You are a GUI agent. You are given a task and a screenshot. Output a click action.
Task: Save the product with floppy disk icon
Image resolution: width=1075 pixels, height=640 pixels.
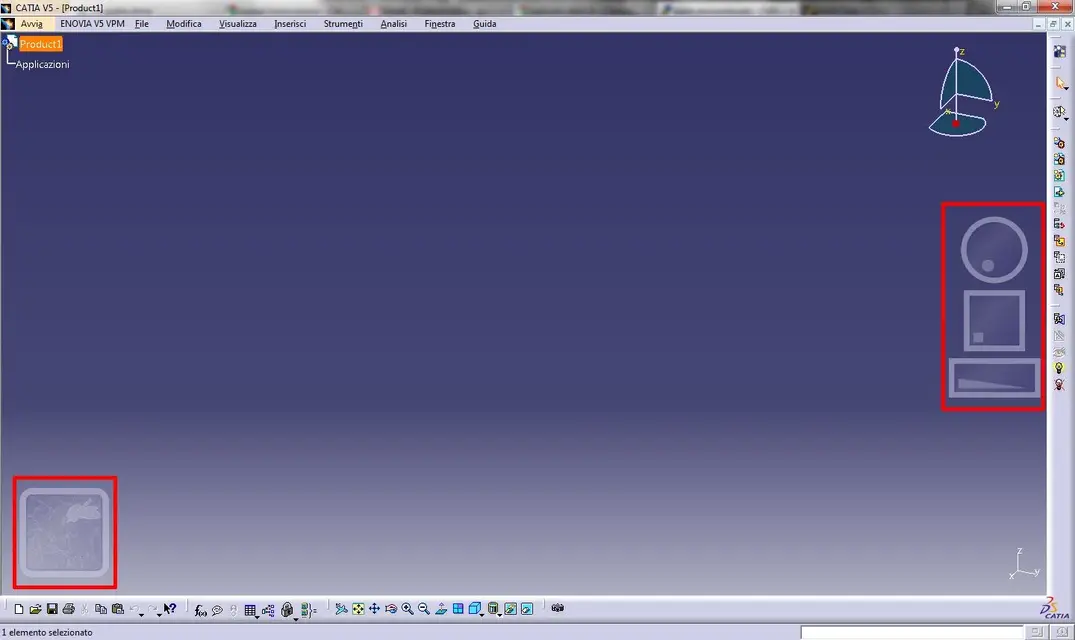tap(51, 608)
